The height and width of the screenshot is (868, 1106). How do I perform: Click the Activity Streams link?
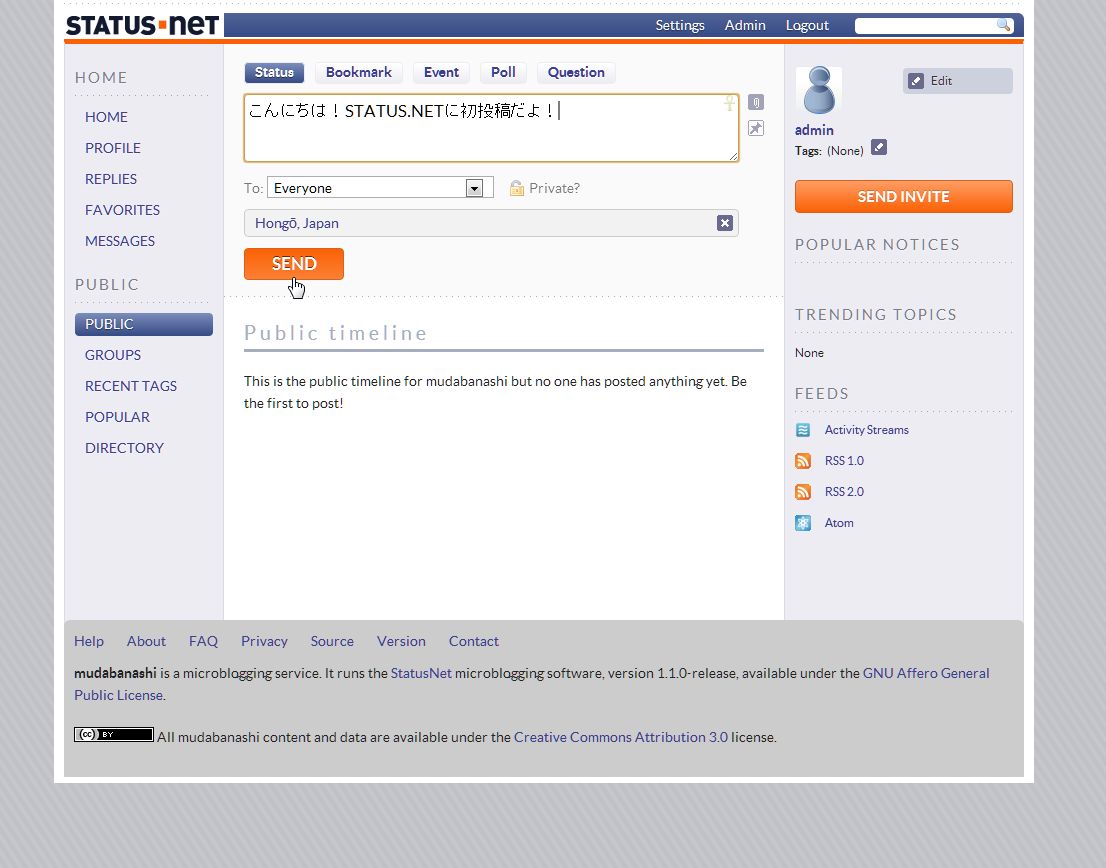pyautogui.click(x=866, y=430)
